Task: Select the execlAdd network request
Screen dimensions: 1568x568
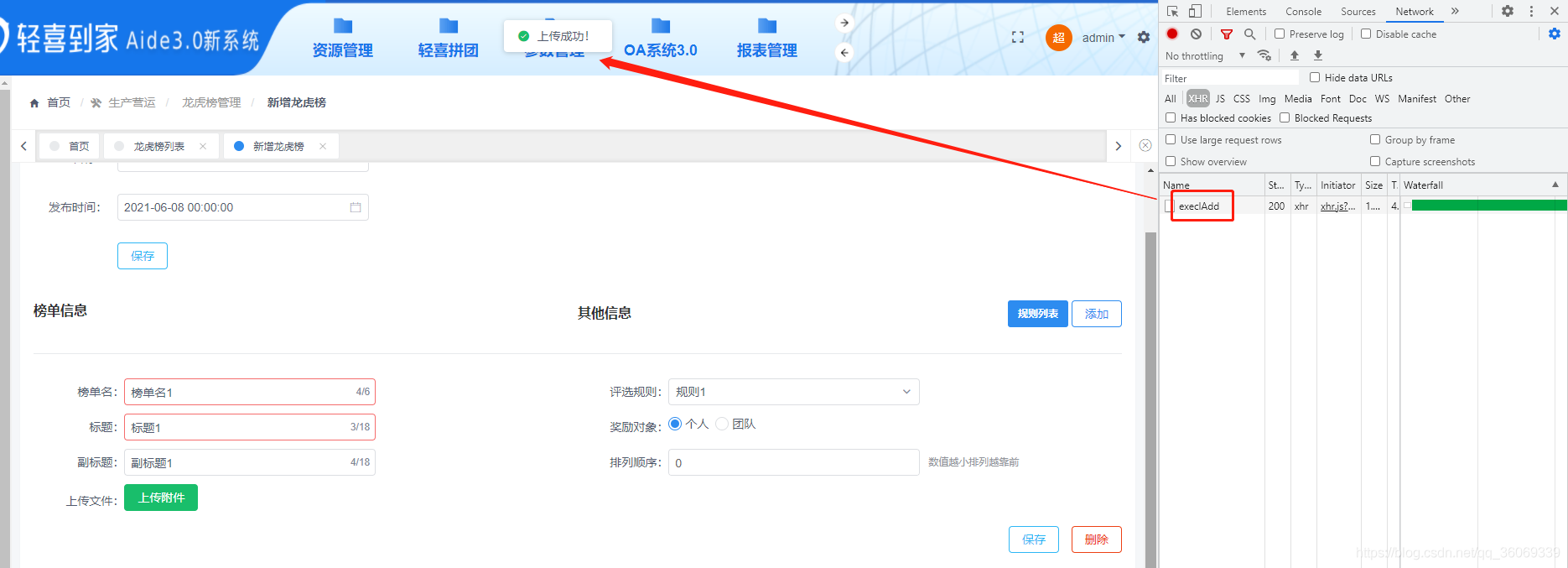Action: 1199,206
